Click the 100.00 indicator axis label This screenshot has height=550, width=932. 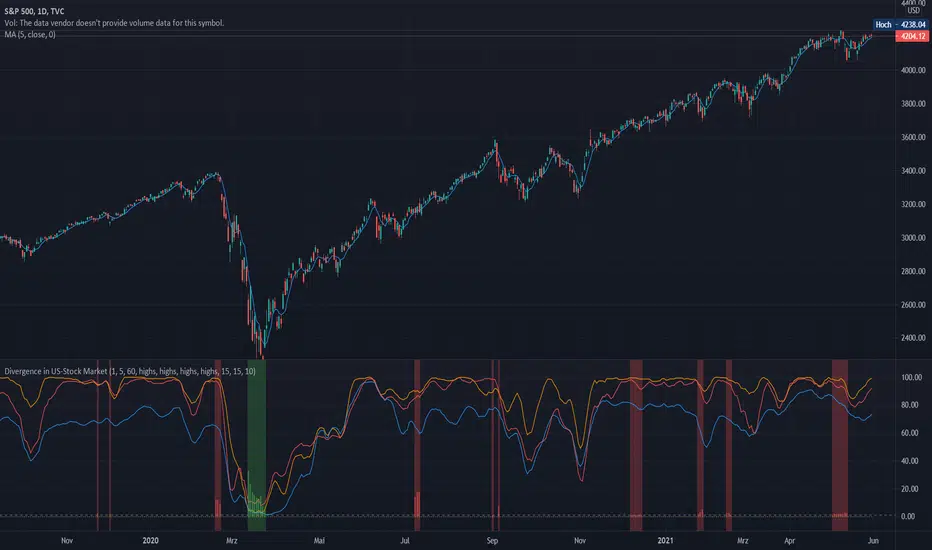pos(911,378)
